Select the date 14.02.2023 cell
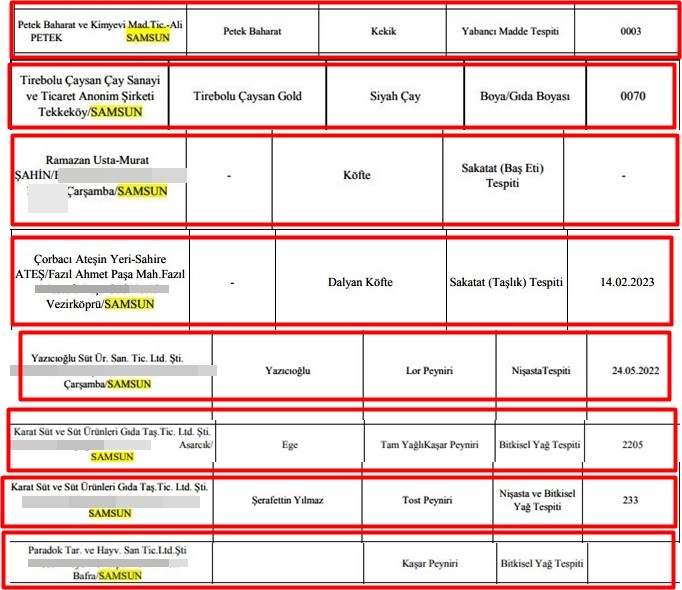Viewport: 682px width, 590px height. click(x=627, y=282)
